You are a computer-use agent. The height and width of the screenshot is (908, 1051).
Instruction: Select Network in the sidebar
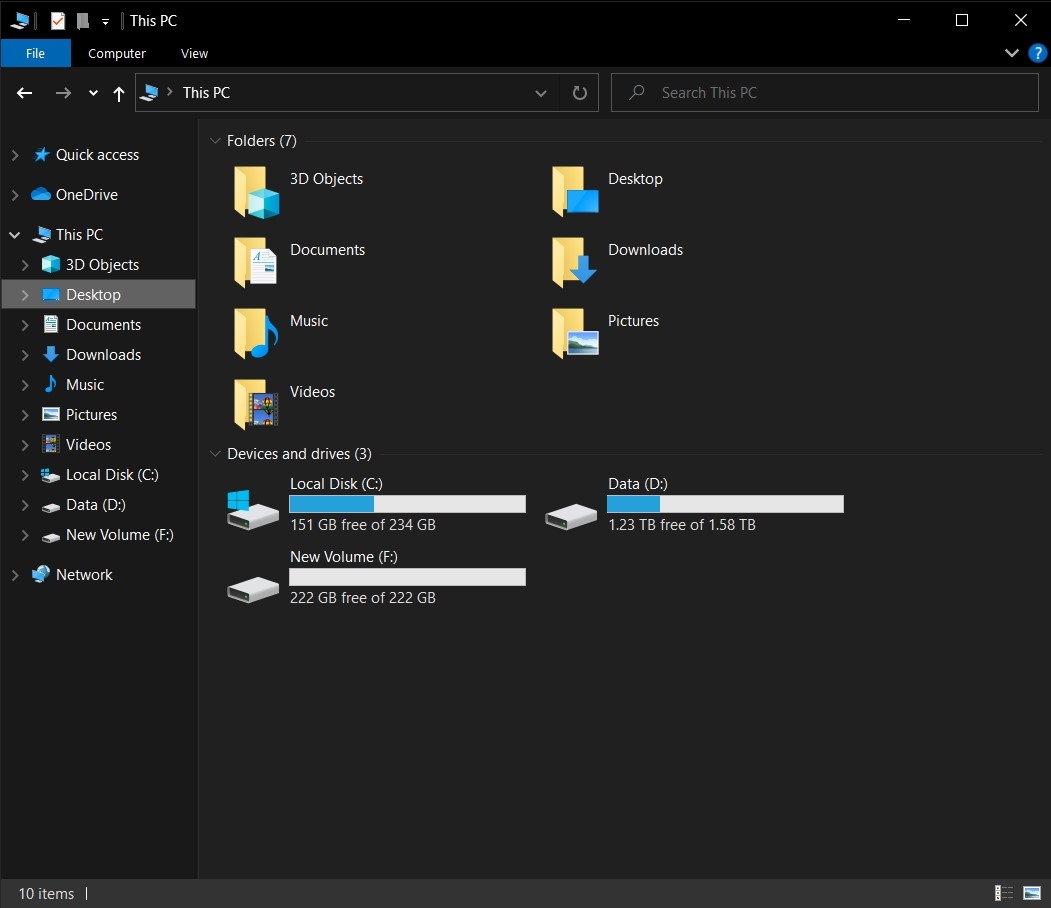coord(86,574)
